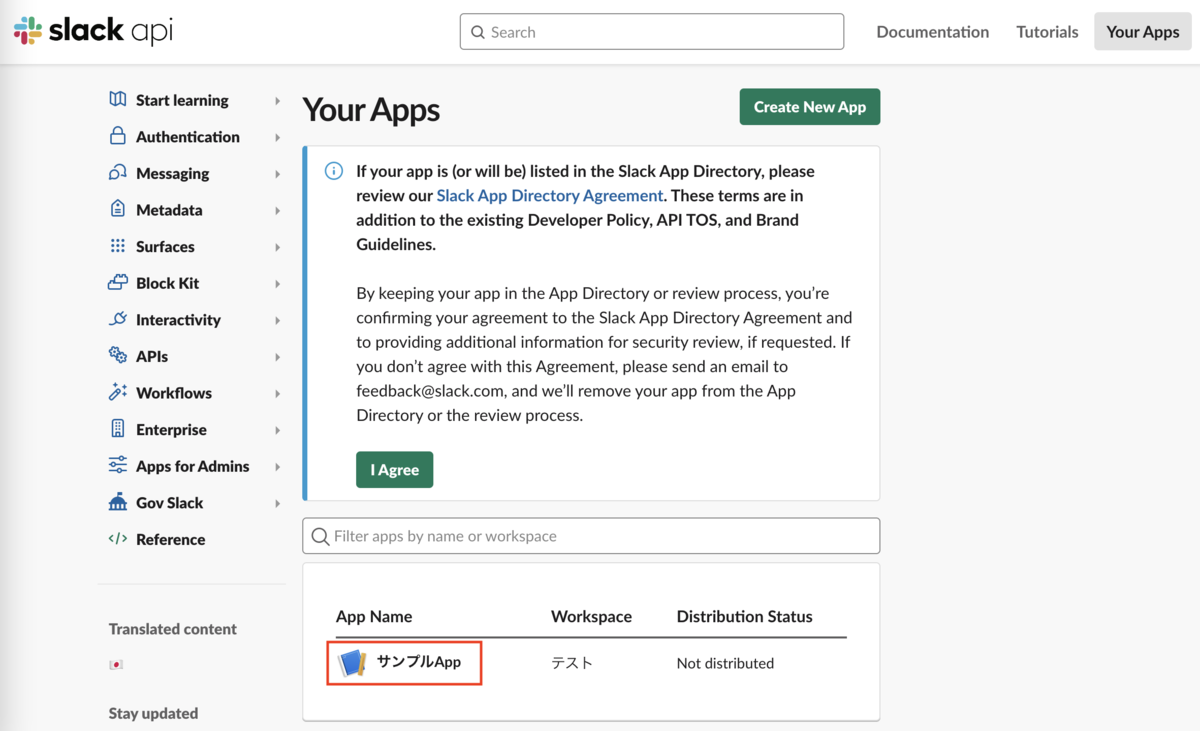Click the Metadata clipboard icon
Screen dimensions: 1200x731
pos(118,209)
